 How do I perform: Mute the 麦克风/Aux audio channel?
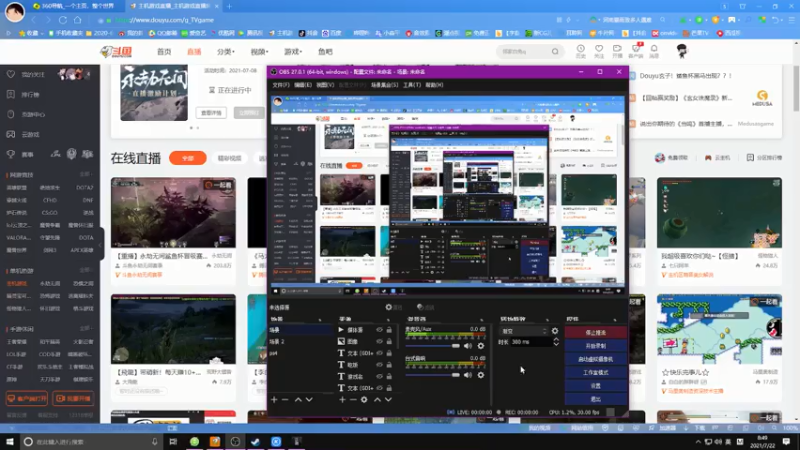(468, 346)
